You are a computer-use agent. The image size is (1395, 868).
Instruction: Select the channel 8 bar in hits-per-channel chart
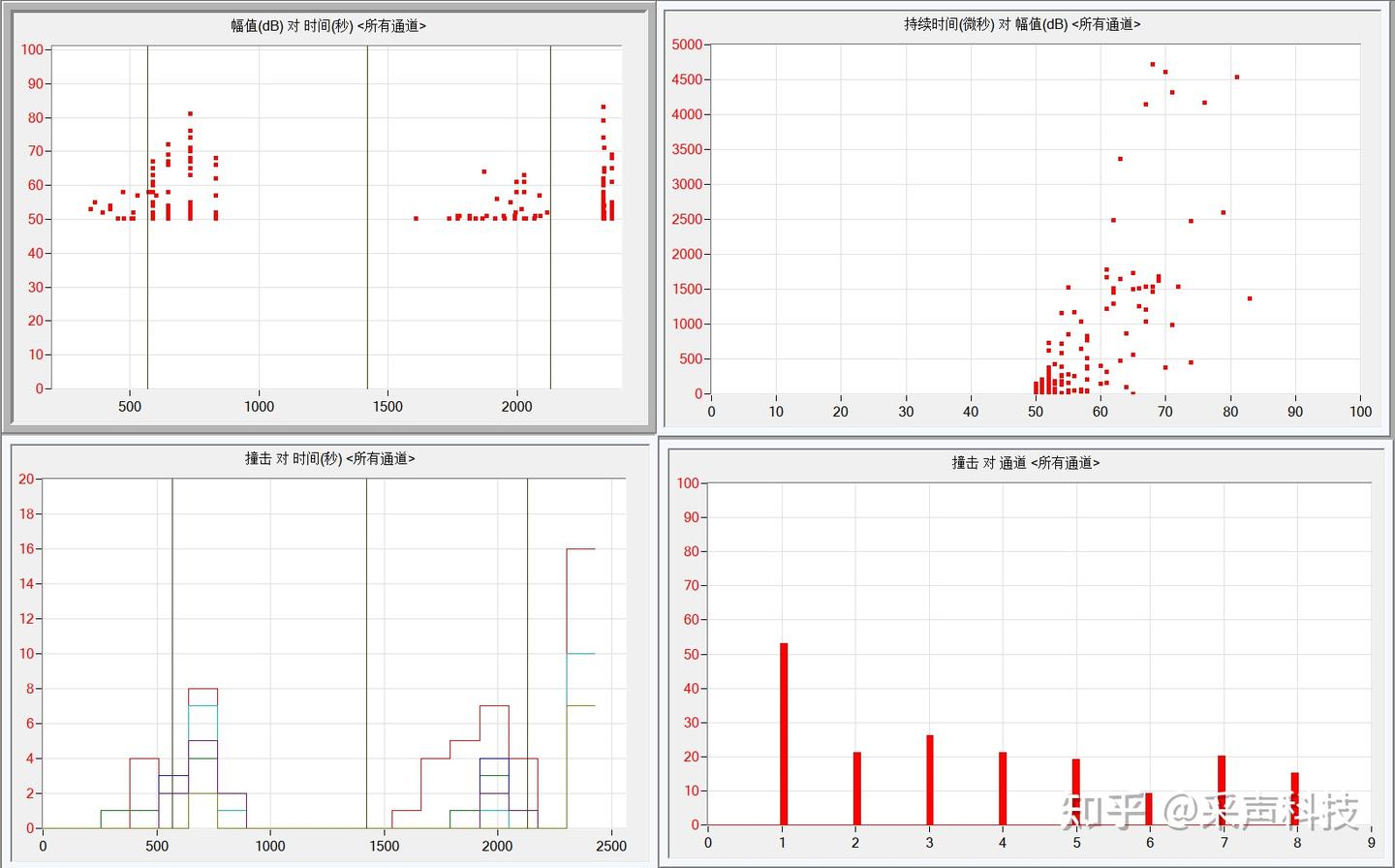(1295, 799)
